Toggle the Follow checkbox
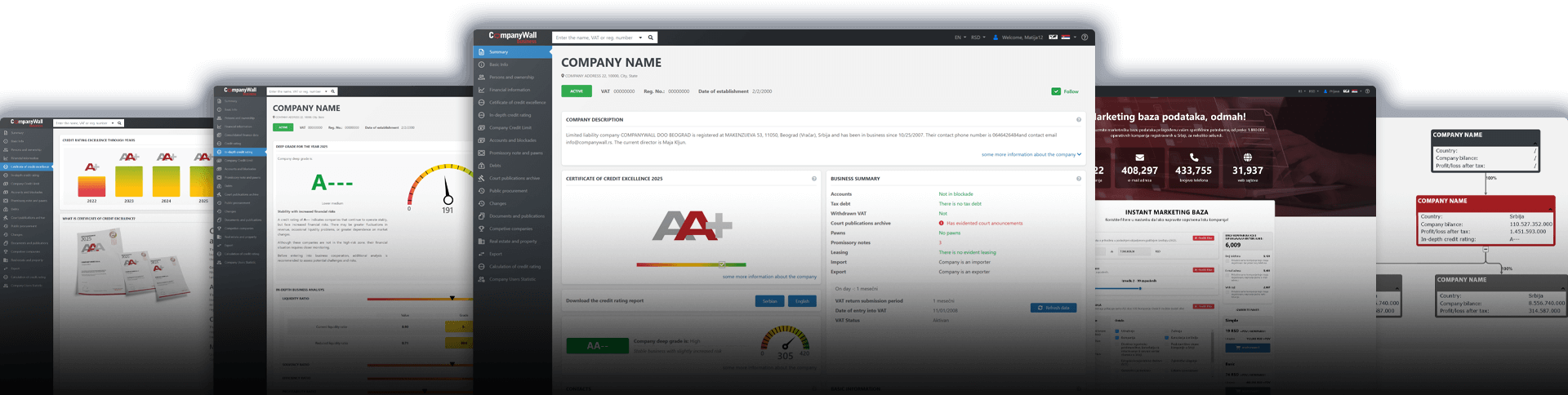The width and height of the screenshot is (1568, 395). coord(1056,91)
